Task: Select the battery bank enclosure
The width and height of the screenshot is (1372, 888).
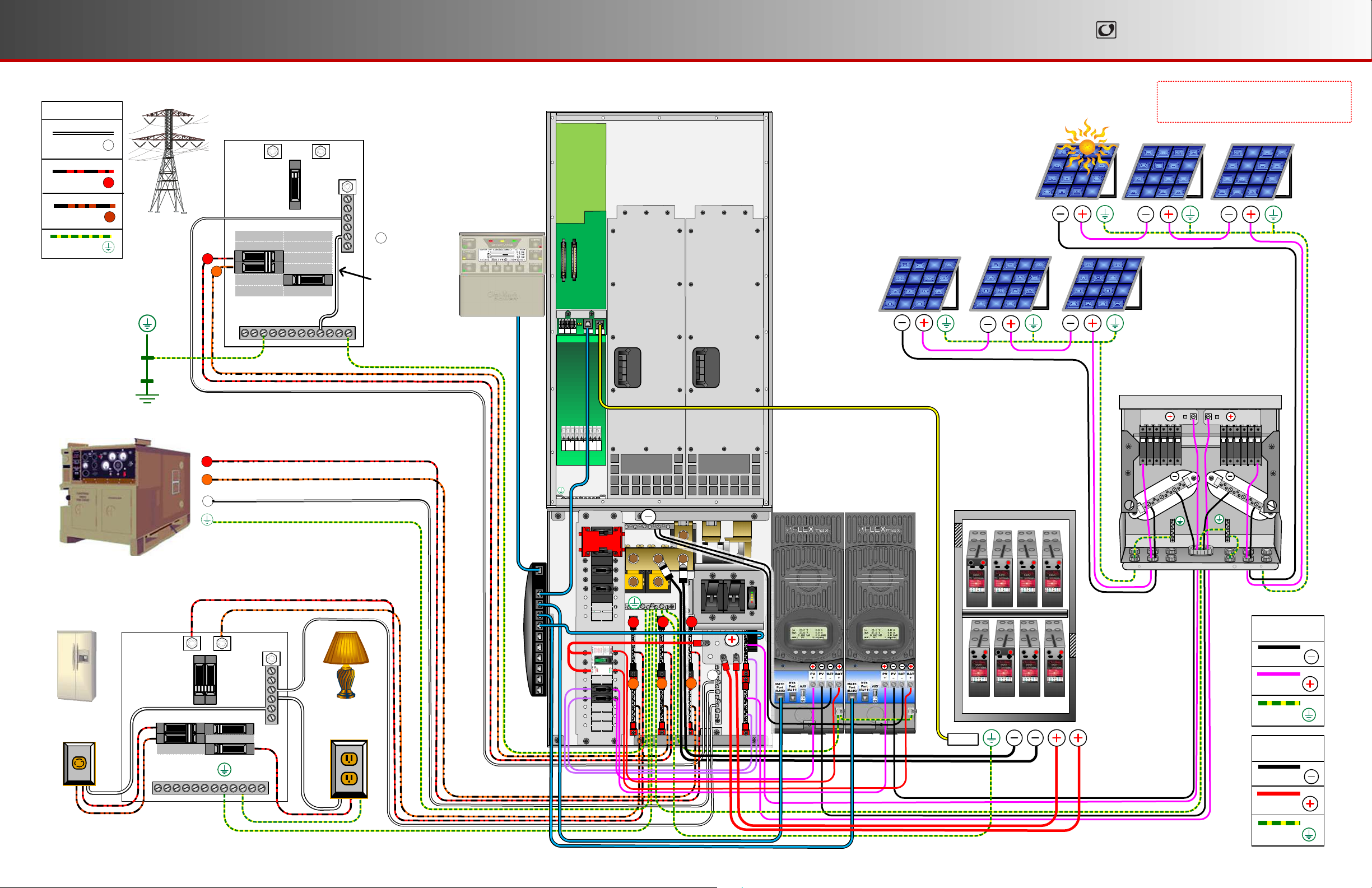Action: (1015, 615)
